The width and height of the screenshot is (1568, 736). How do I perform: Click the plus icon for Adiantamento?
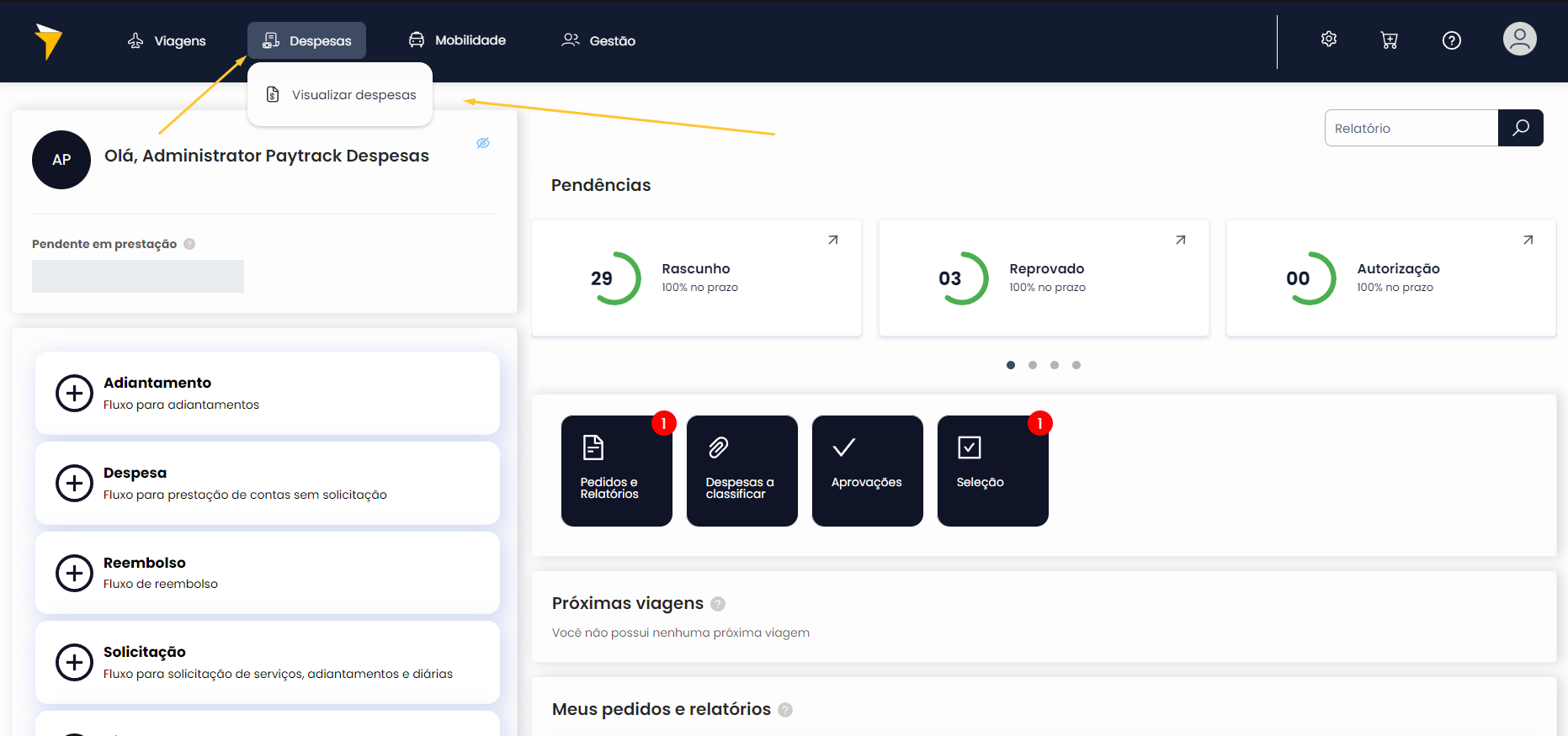click(x=74, y=394)
